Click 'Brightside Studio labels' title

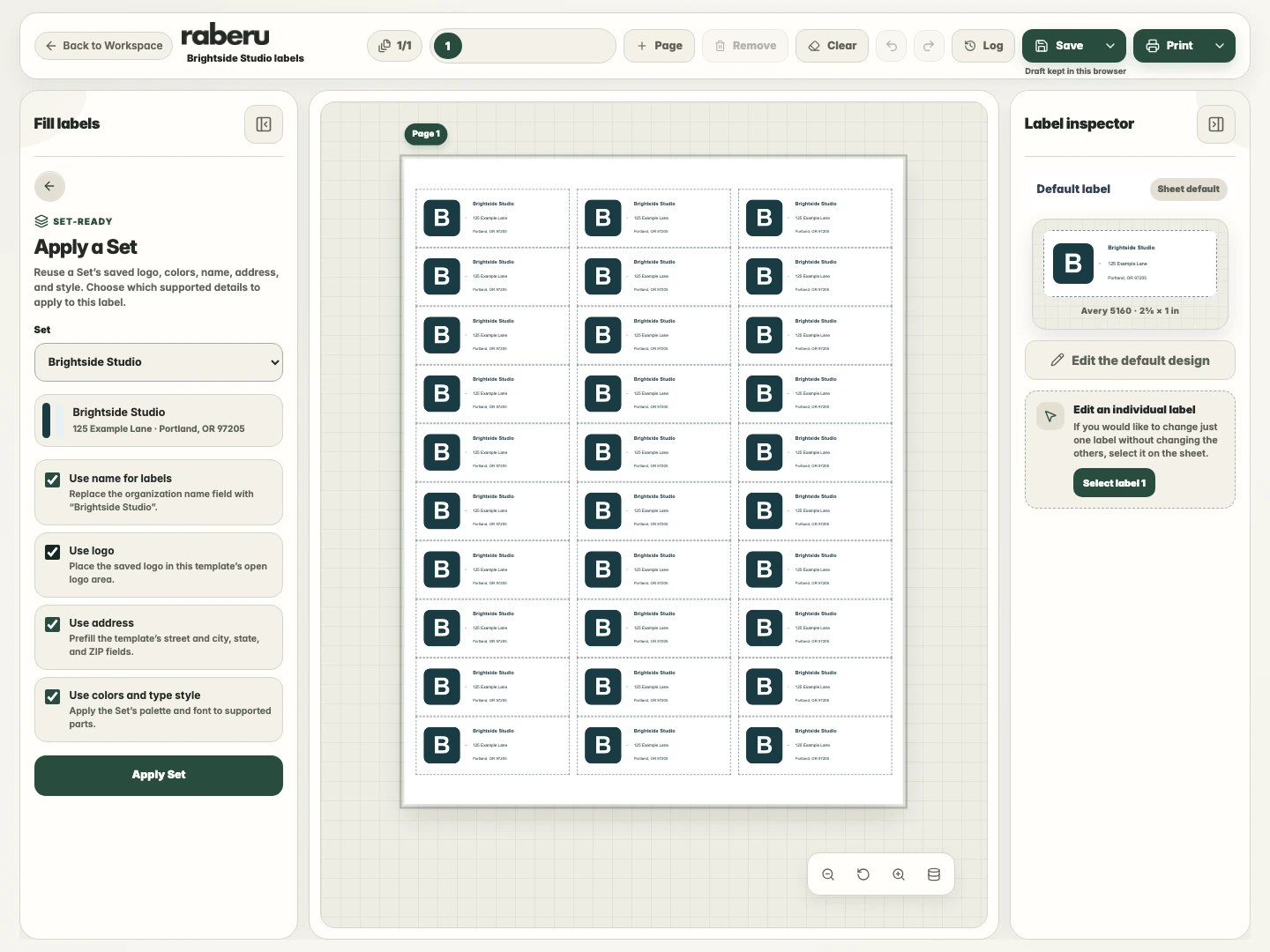tap(245, 58)
